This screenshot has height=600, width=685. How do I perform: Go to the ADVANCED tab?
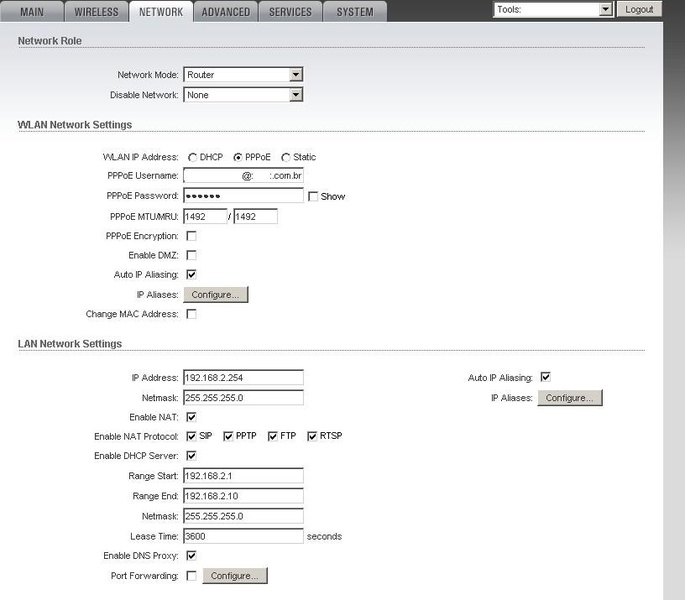click(x=226, y=11)
